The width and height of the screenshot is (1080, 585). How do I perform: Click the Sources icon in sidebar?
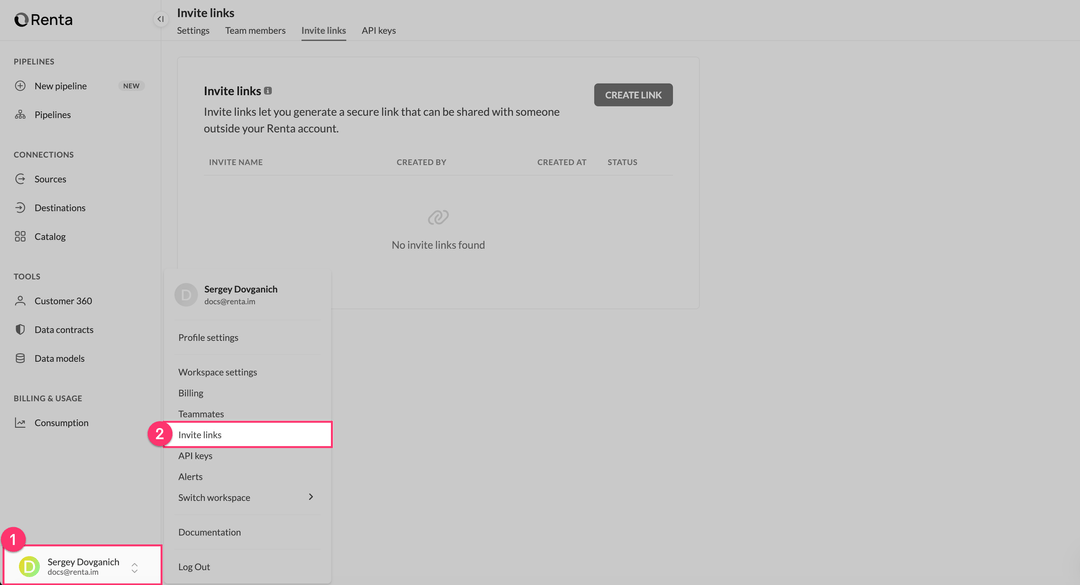(20, 178)
